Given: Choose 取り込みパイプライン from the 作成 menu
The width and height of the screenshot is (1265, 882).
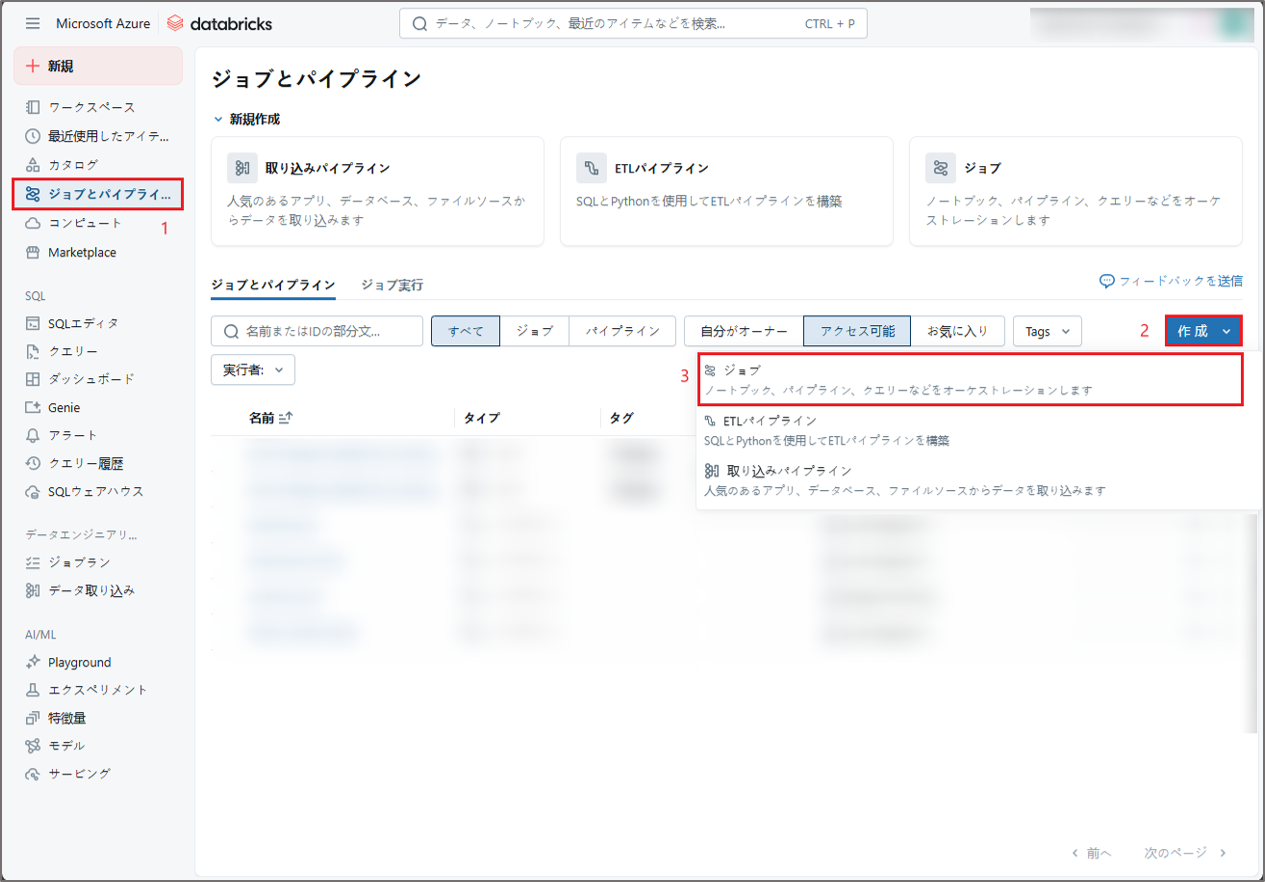Looking at the screenshot, I should click(978, 480).
